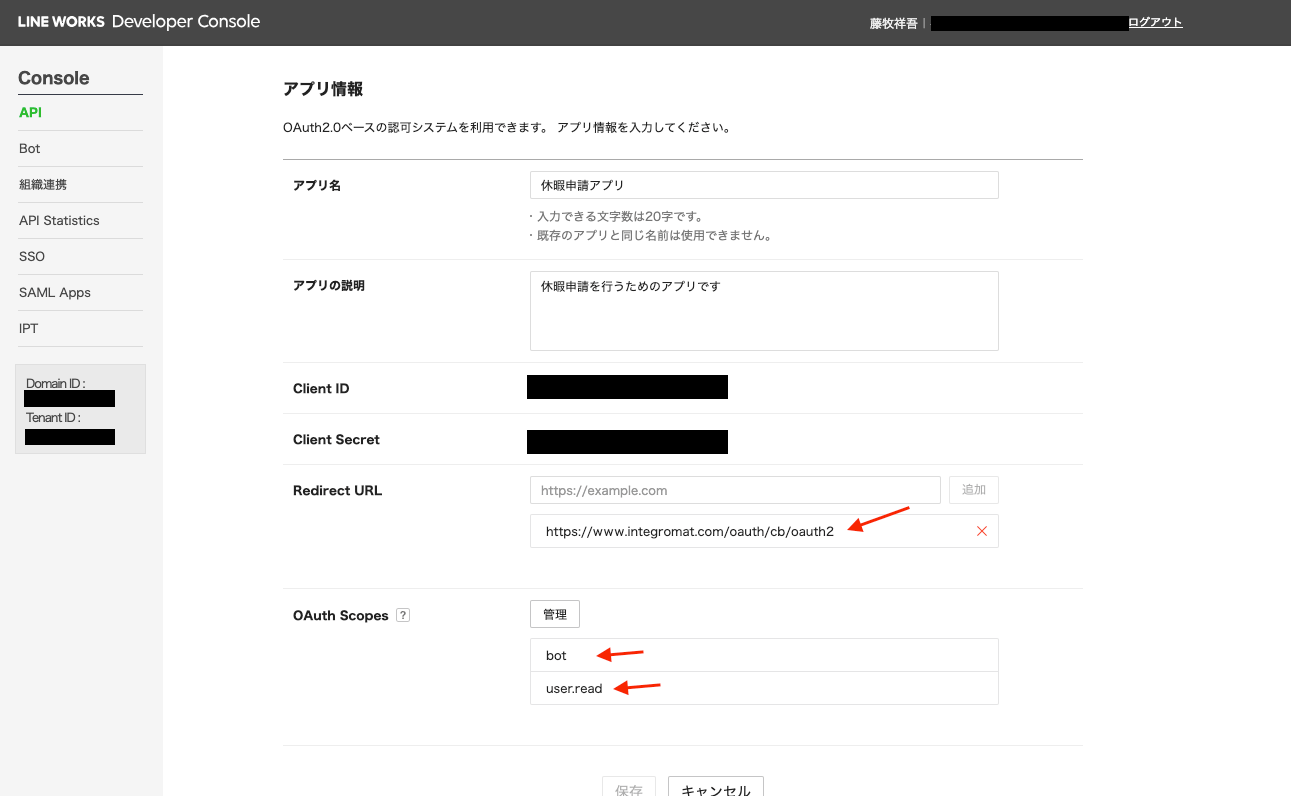Select SSO in the console menu
This screenshot has height=796, width=1291.
(x=32, y=257)
